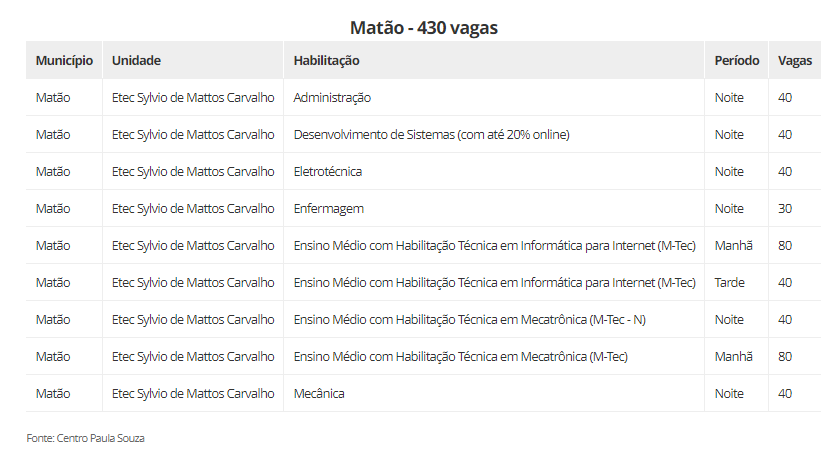Select the Eletrotécnica course cell
838x460 pixels.
(327, 172)
